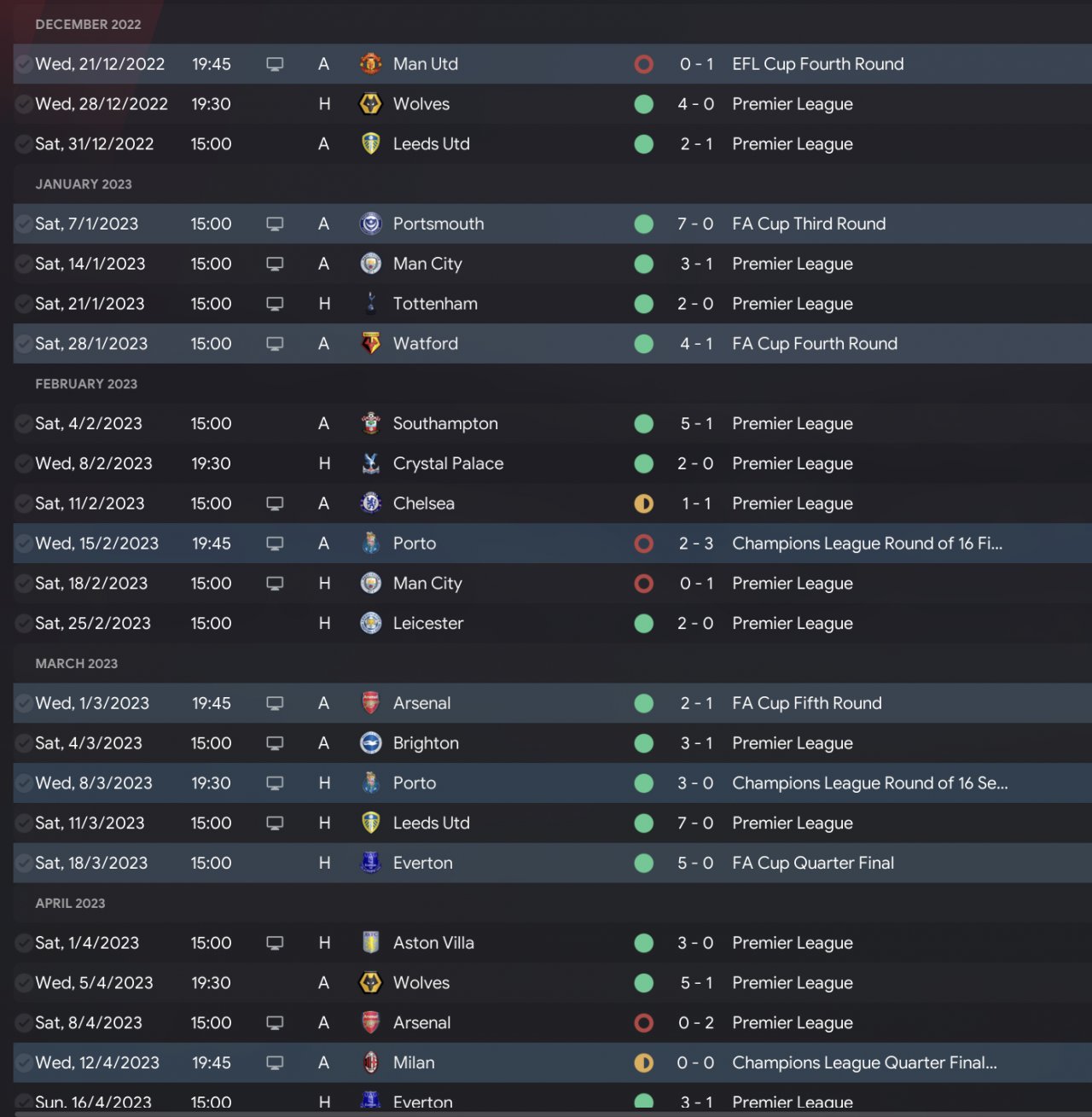The image size is (1092, 1117).
Task: Click the Man Utd club badge
Action: 370,64
